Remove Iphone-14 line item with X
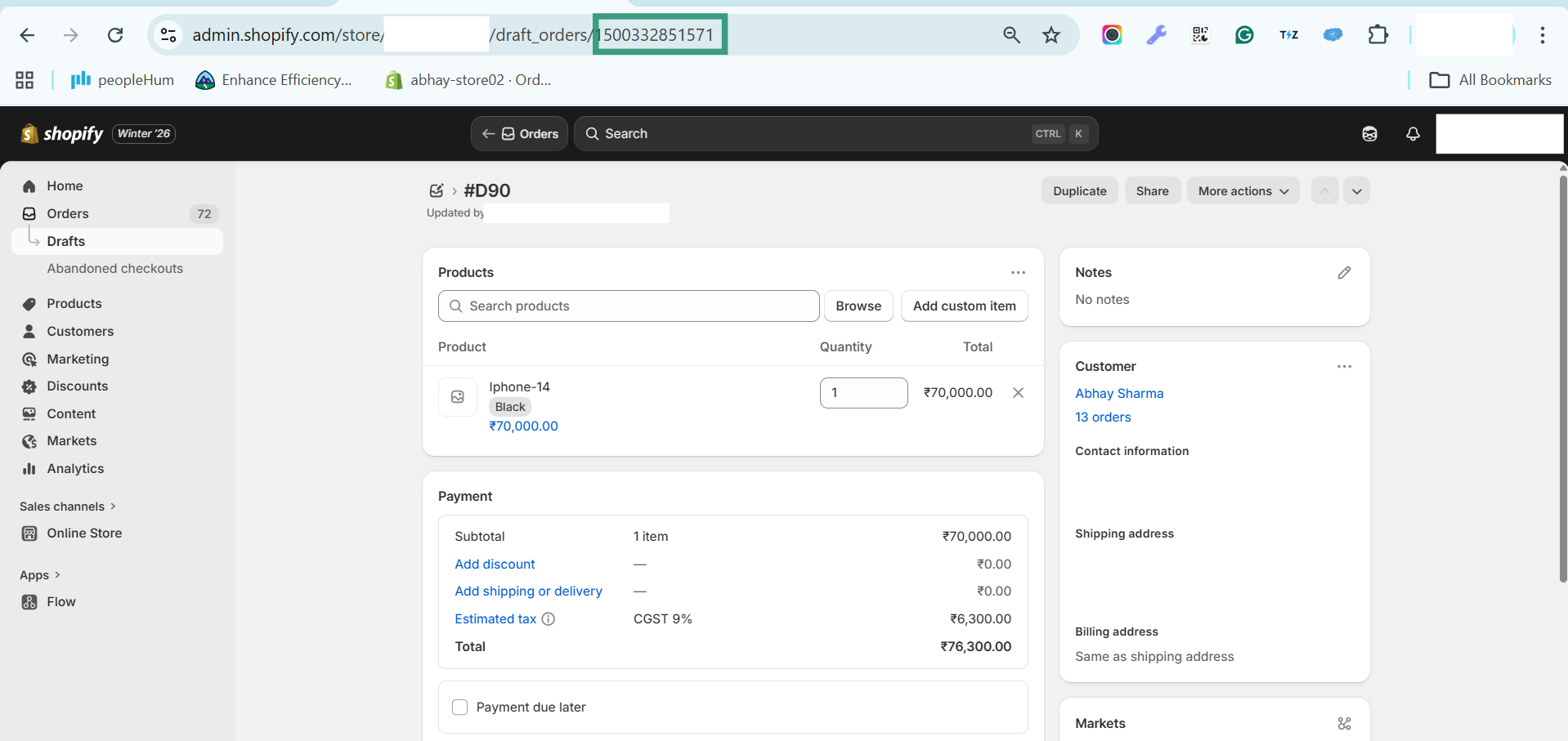 tap(1018, 393)
